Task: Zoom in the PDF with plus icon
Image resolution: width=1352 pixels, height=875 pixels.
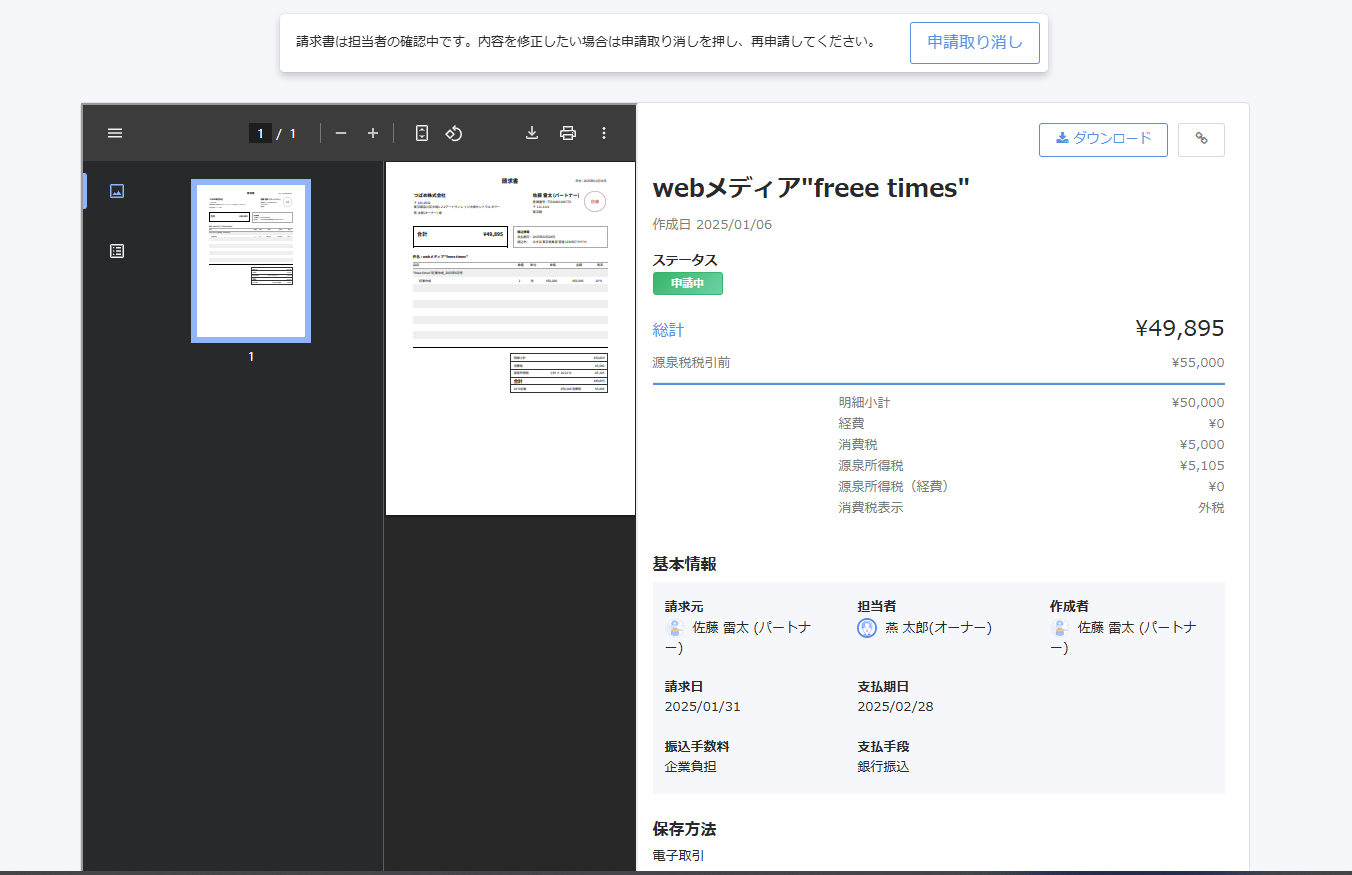Action: coord(373,133)
